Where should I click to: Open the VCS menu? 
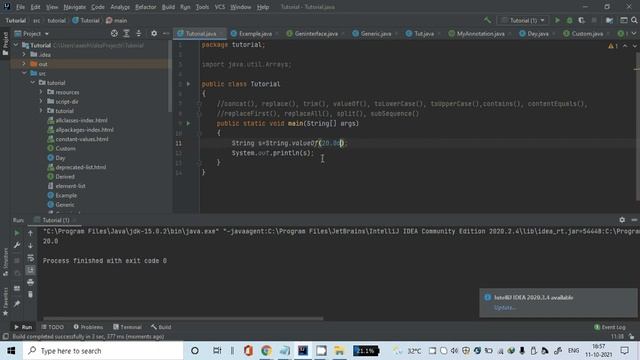(x=220, y=7)
